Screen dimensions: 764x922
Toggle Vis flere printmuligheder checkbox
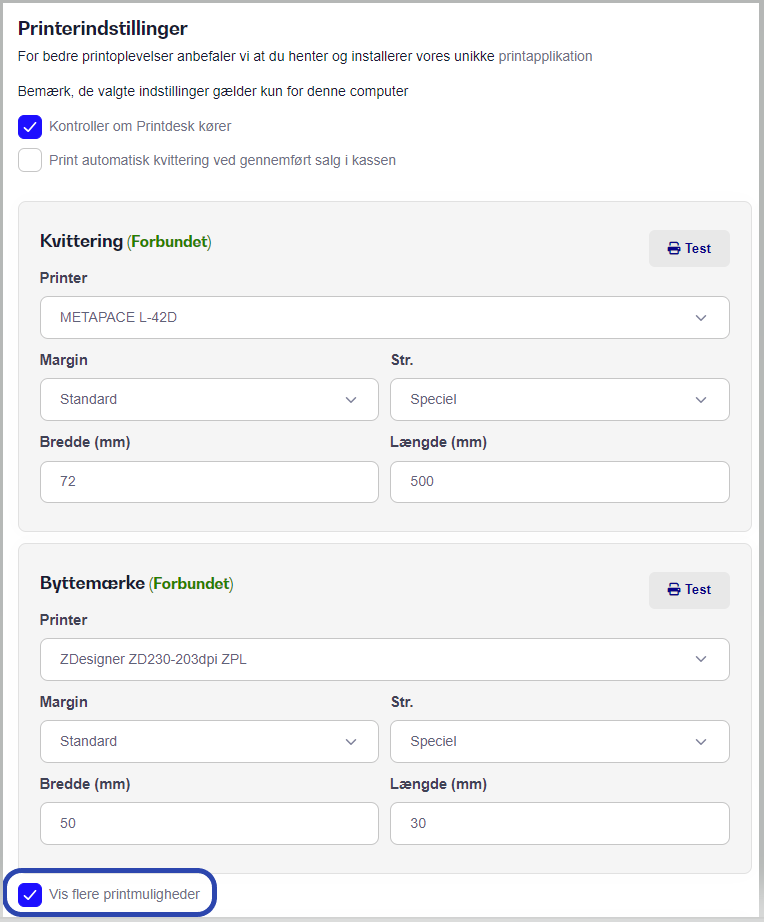pos(30,894)
